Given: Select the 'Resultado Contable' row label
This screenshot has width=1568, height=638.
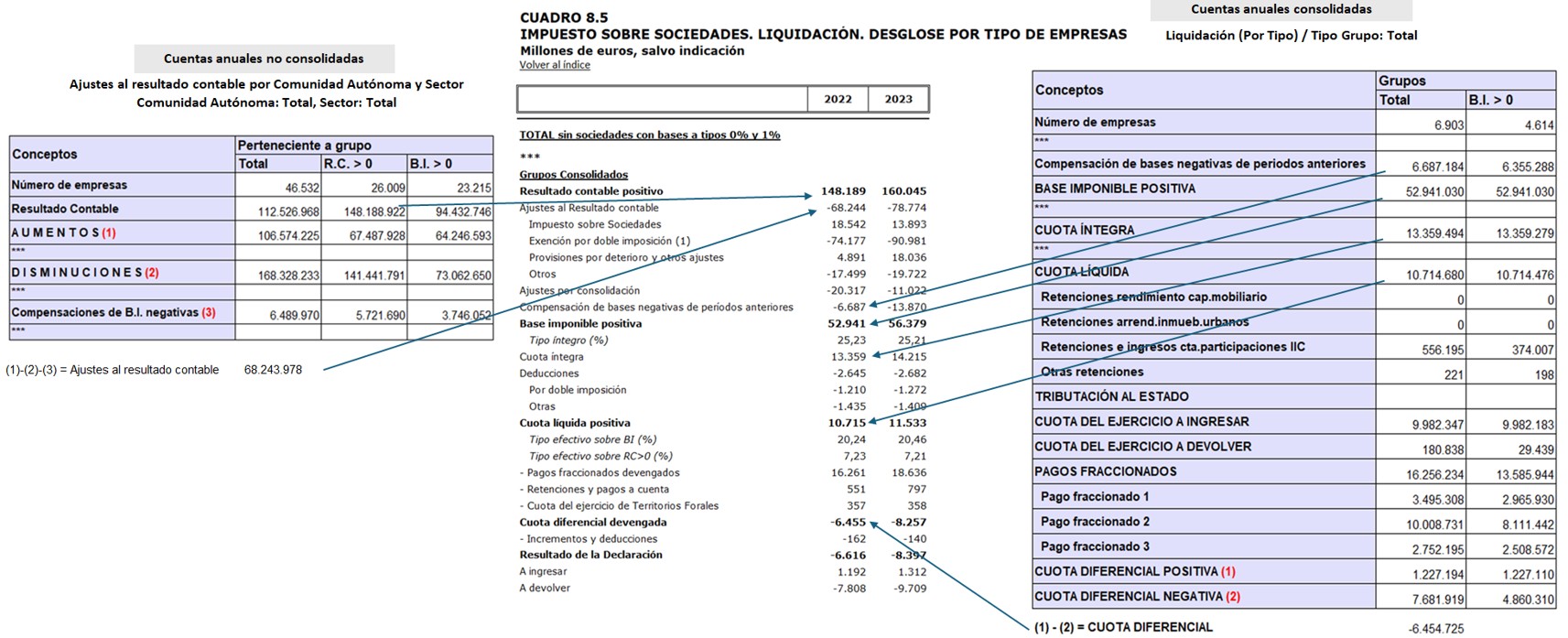Looking at the screenshot, I should tap(65, 209).
